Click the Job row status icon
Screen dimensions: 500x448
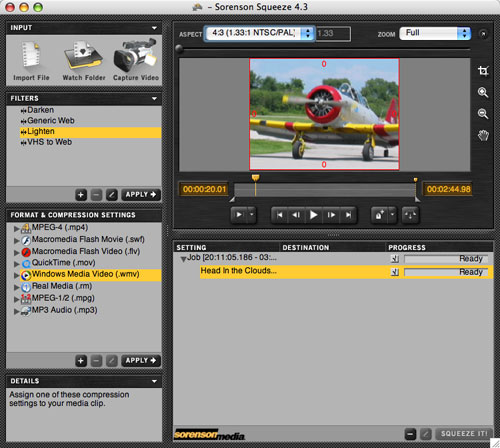point(395,259)
